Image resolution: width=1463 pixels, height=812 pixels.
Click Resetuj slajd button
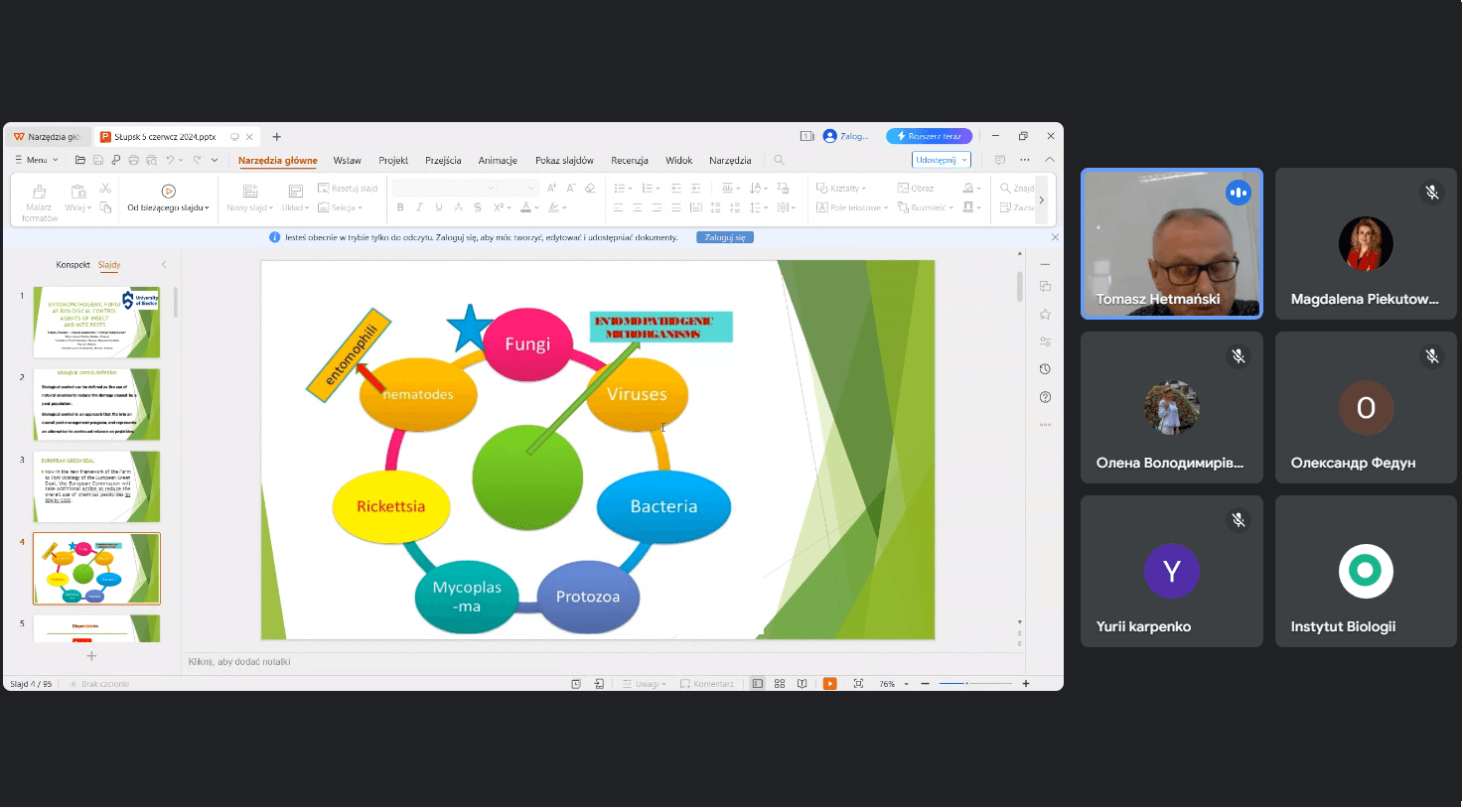348,188
